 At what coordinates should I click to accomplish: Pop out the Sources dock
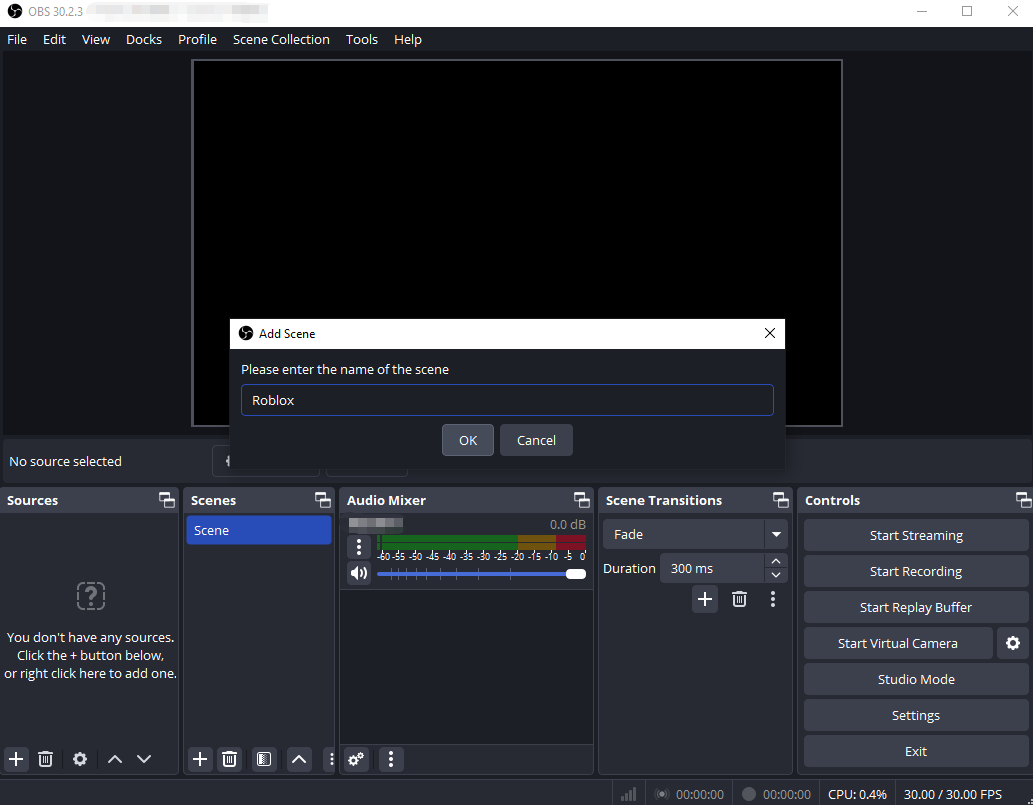(166, 500)
